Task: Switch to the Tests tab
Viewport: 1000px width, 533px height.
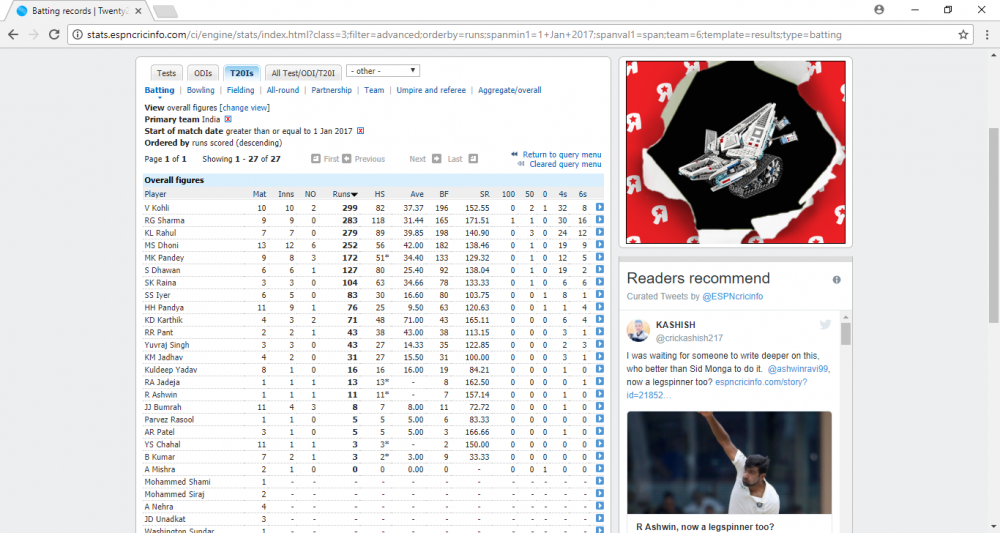Action: point(166,73)
